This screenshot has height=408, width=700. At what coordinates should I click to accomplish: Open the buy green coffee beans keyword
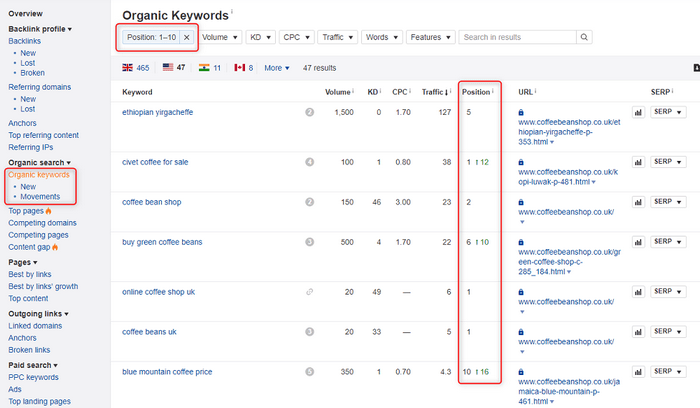(162, 242)
